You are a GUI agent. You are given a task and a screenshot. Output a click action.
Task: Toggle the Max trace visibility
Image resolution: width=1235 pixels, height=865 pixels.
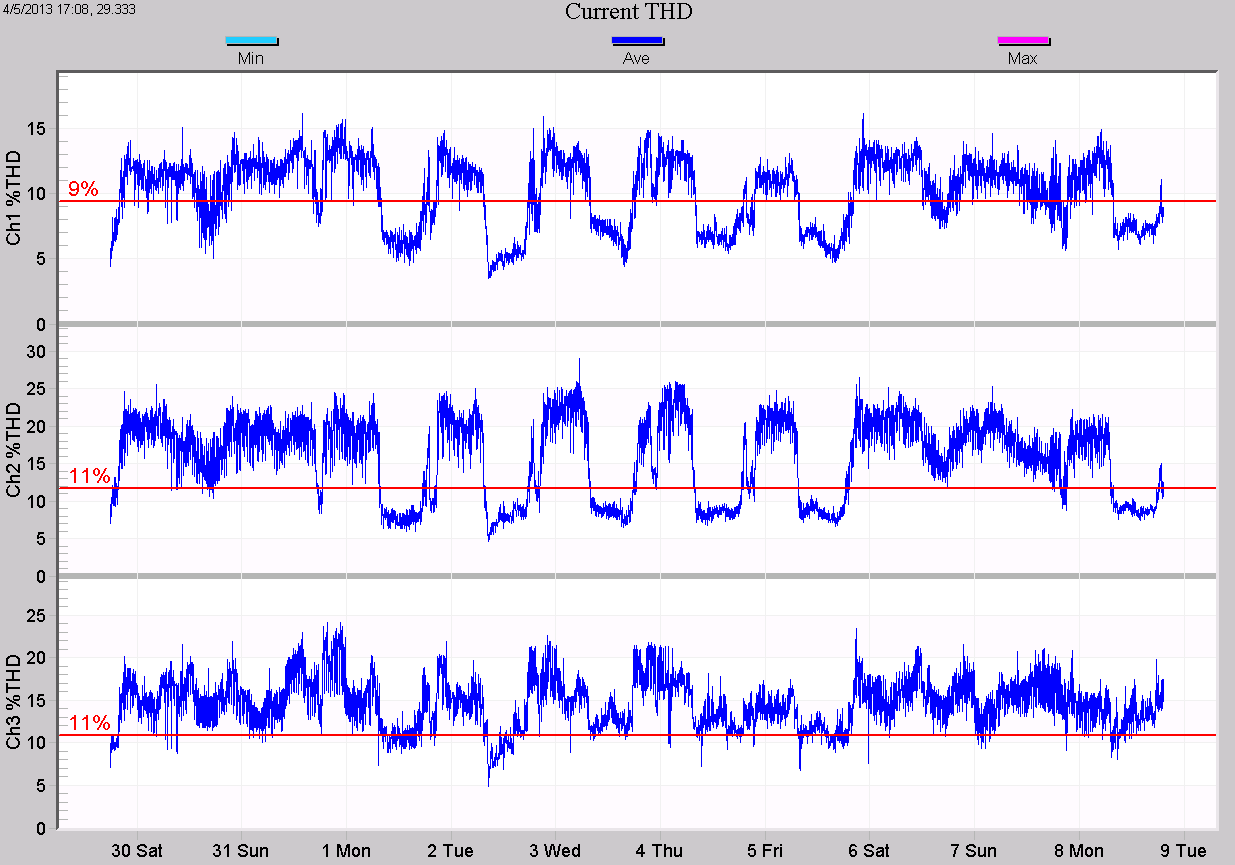(1023, 57)
